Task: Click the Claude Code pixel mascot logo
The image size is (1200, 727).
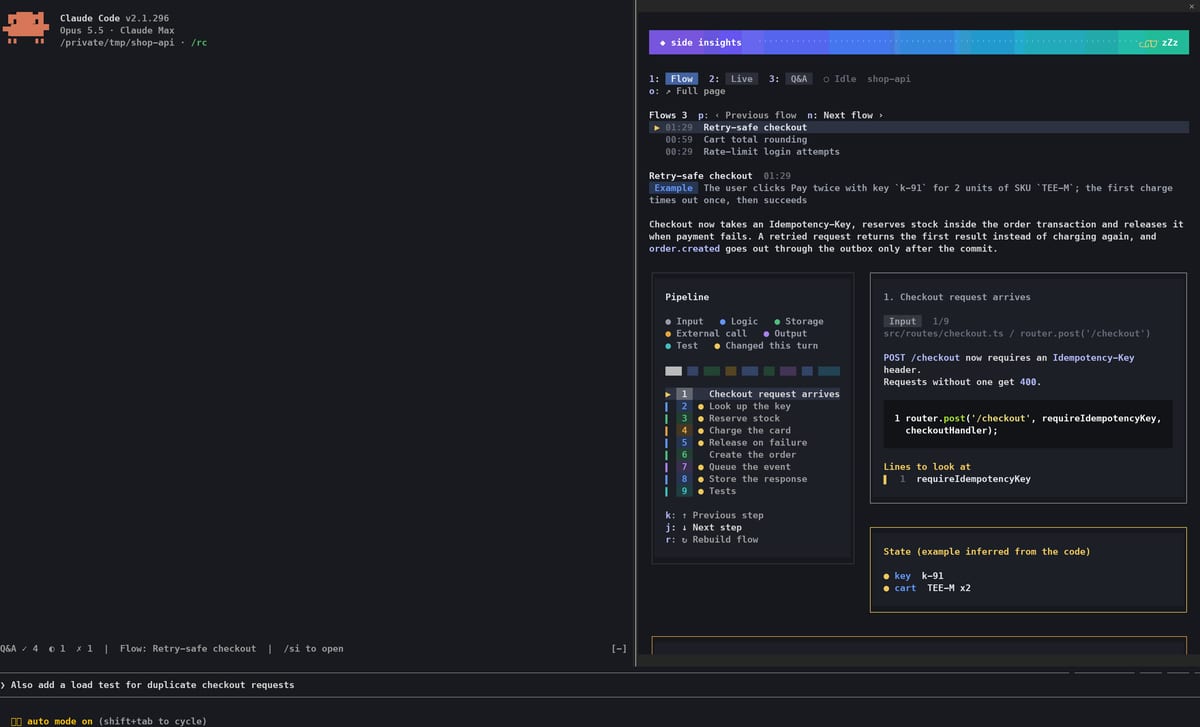Action: click(x=27, y=29)
